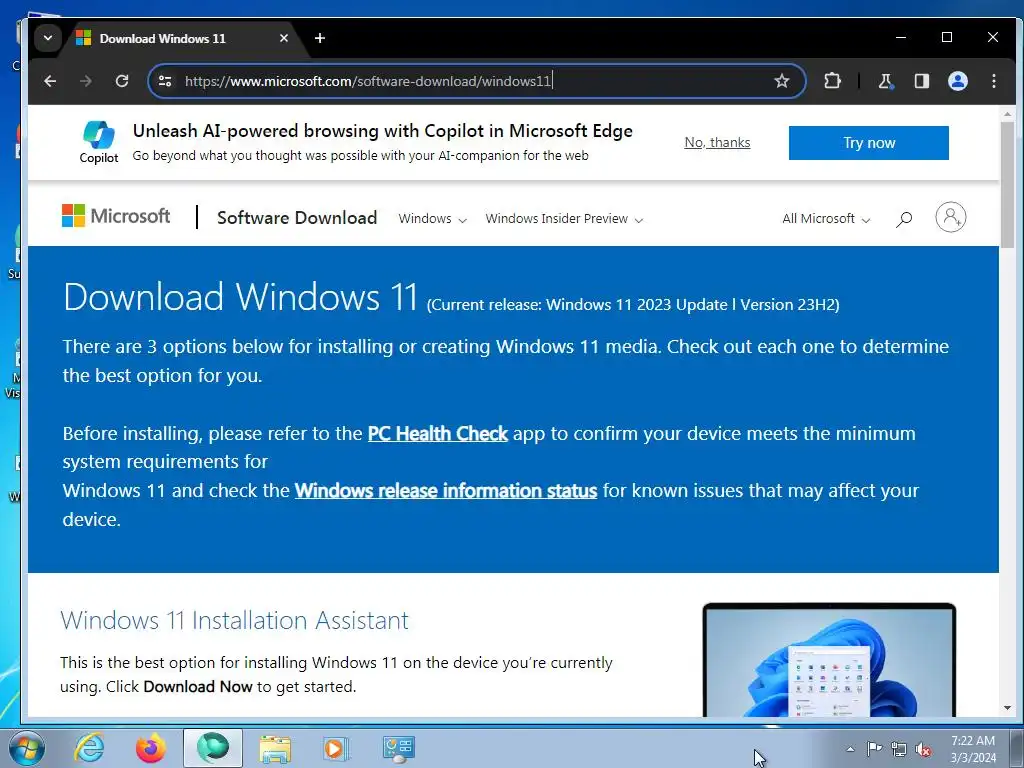
Task: Expand the Windows menu
Action: tap(432, 219)
